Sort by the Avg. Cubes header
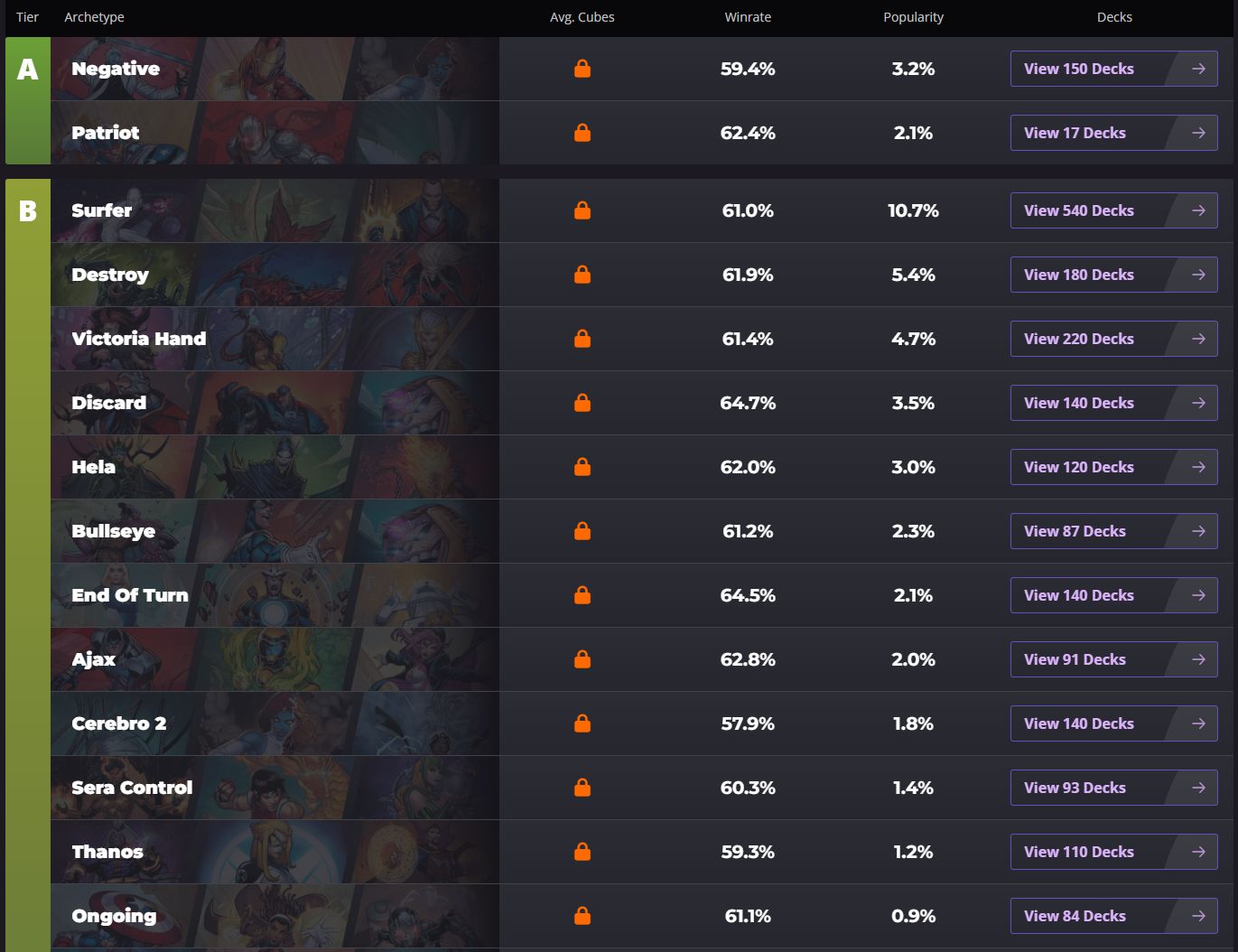 coord(582,17)
